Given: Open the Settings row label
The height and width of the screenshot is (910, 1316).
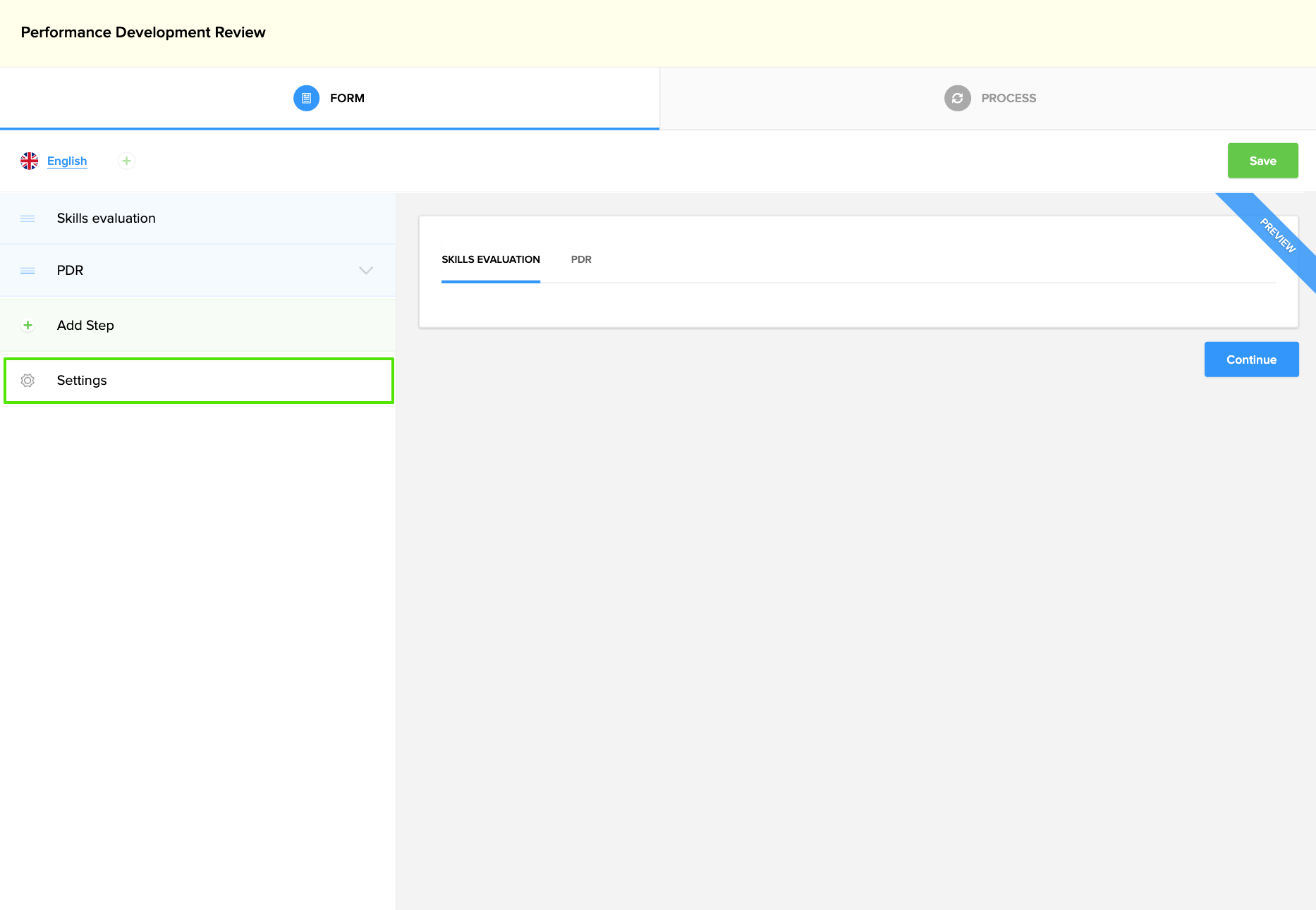Looking at the screenshot, I should 82,381.
